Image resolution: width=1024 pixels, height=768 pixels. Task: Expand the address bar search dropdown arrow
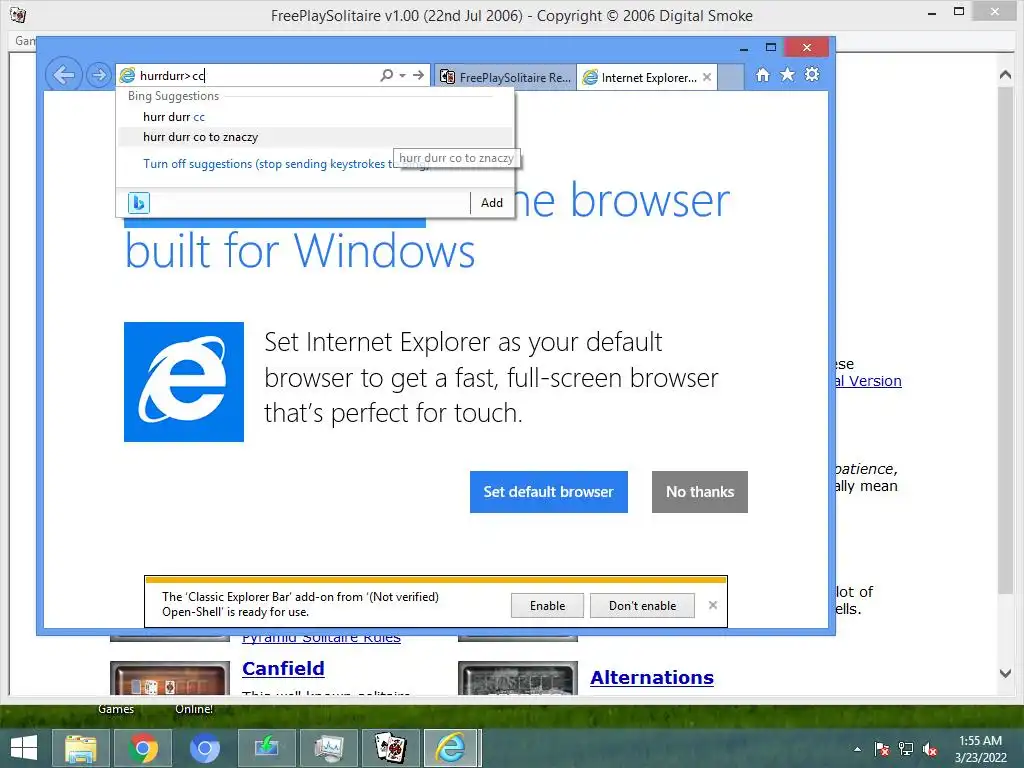coord(402,76)
